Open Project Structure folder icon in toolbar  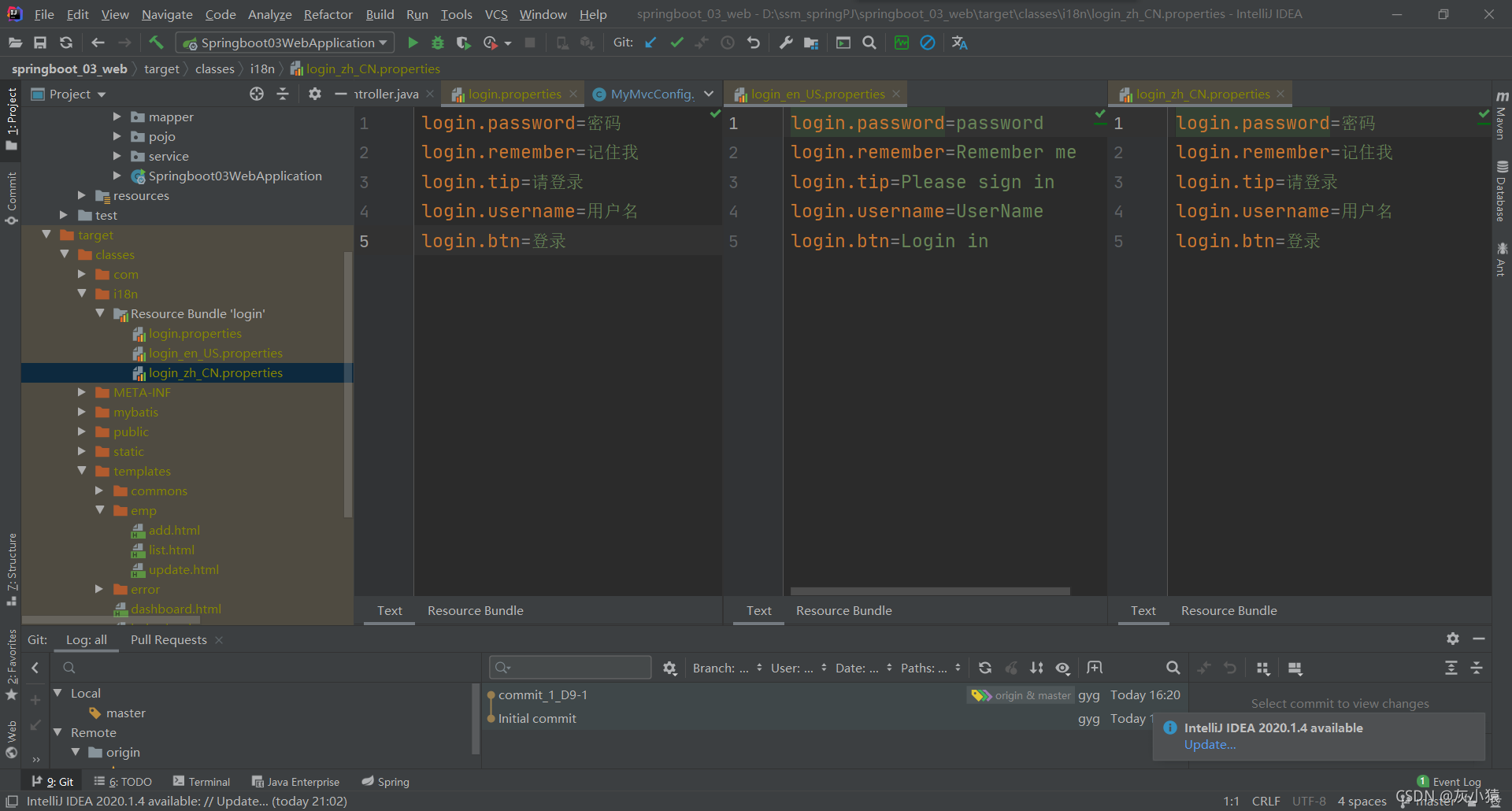(811, 43)
